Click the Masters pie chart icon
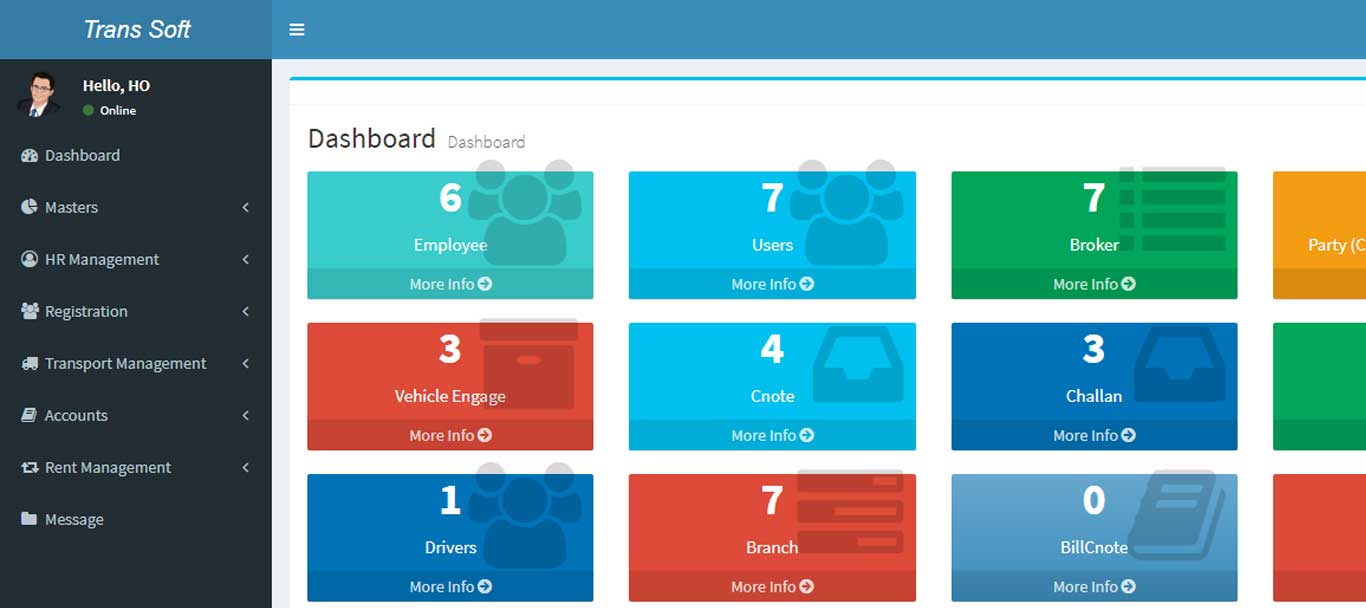This screenshot has width=1366, height=608. coord(29,208)
